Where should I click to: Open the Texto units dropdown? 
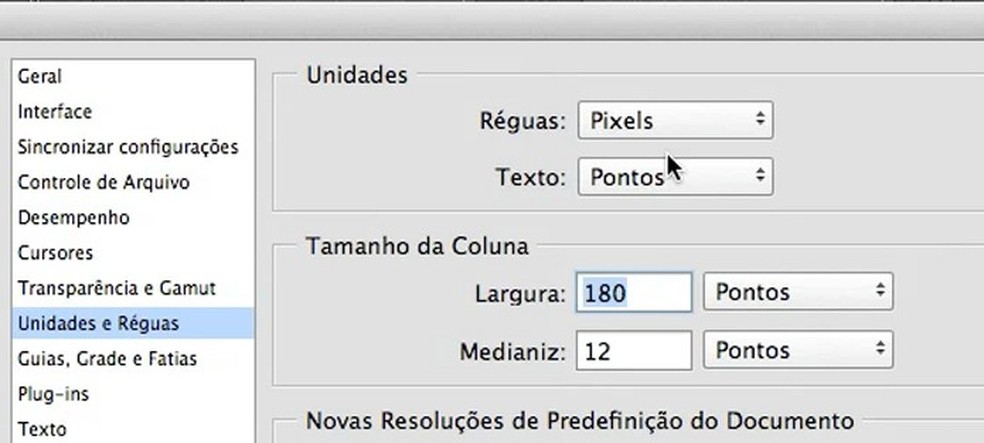click(675, 177)
